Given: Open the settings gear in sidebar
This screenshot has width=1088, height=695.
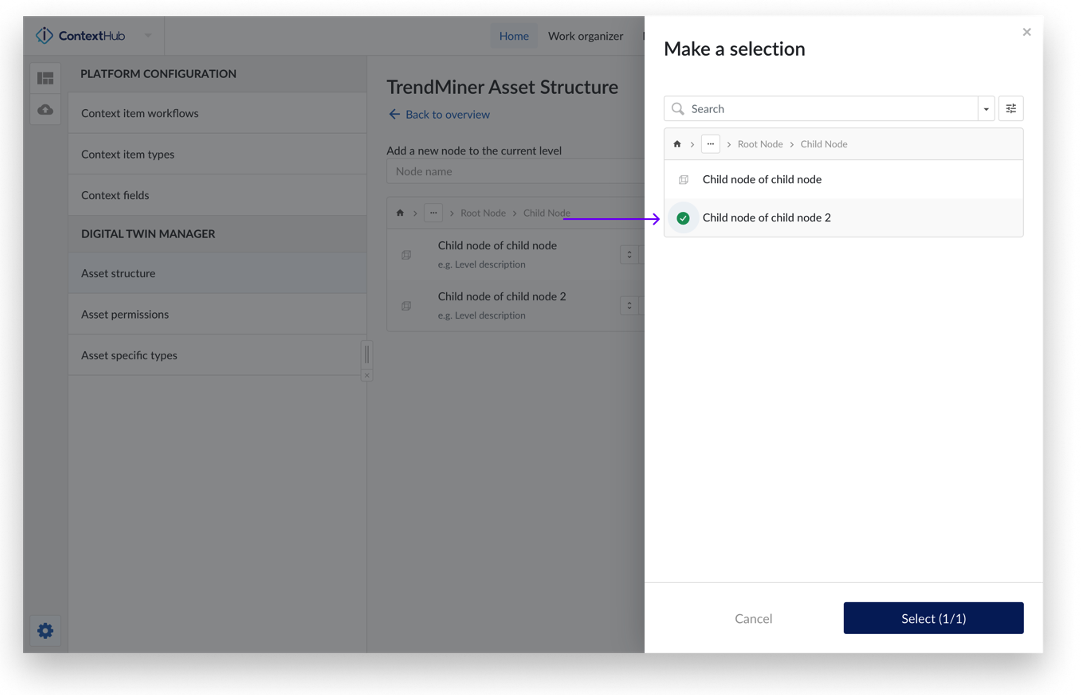Looking at the screenshot, I should 45,631.
